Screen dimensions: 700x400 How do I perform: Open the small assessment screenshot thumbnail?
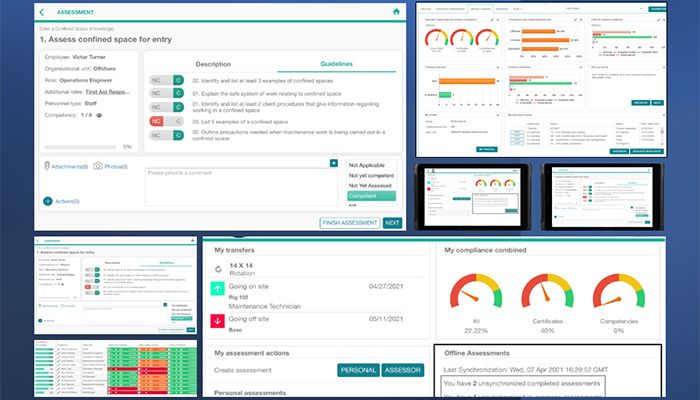(116, 286)
